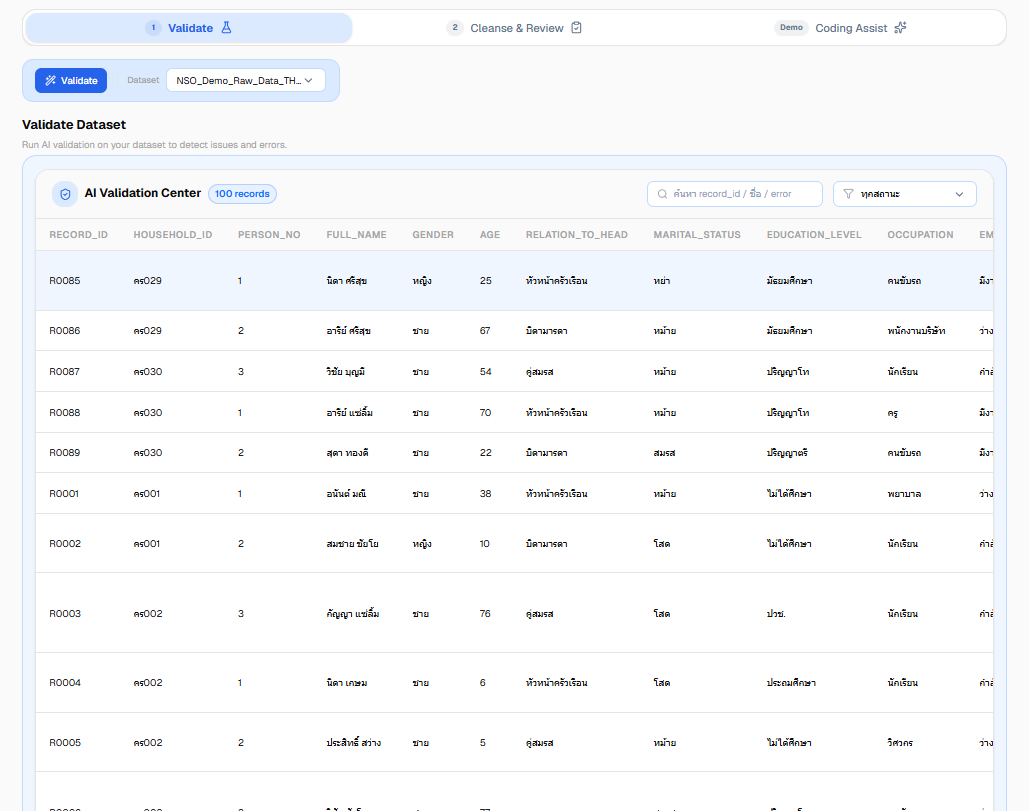The width and height of the screenshot is (1029, 811).
Task: Click the Validate Dataset heading
Action: pos(74,125)
